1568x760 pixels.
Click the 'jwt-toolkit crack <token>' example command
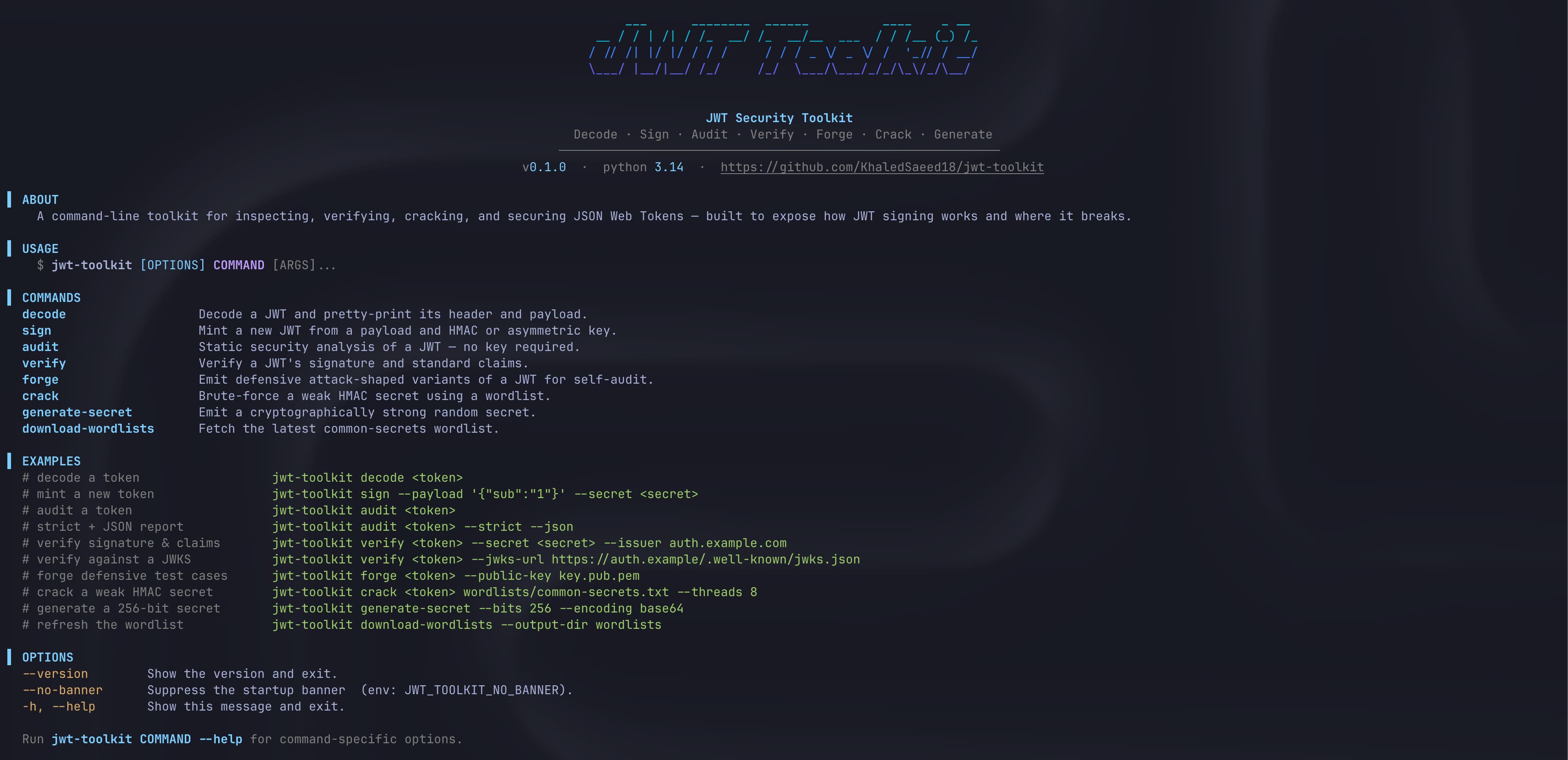coord(514,592)
